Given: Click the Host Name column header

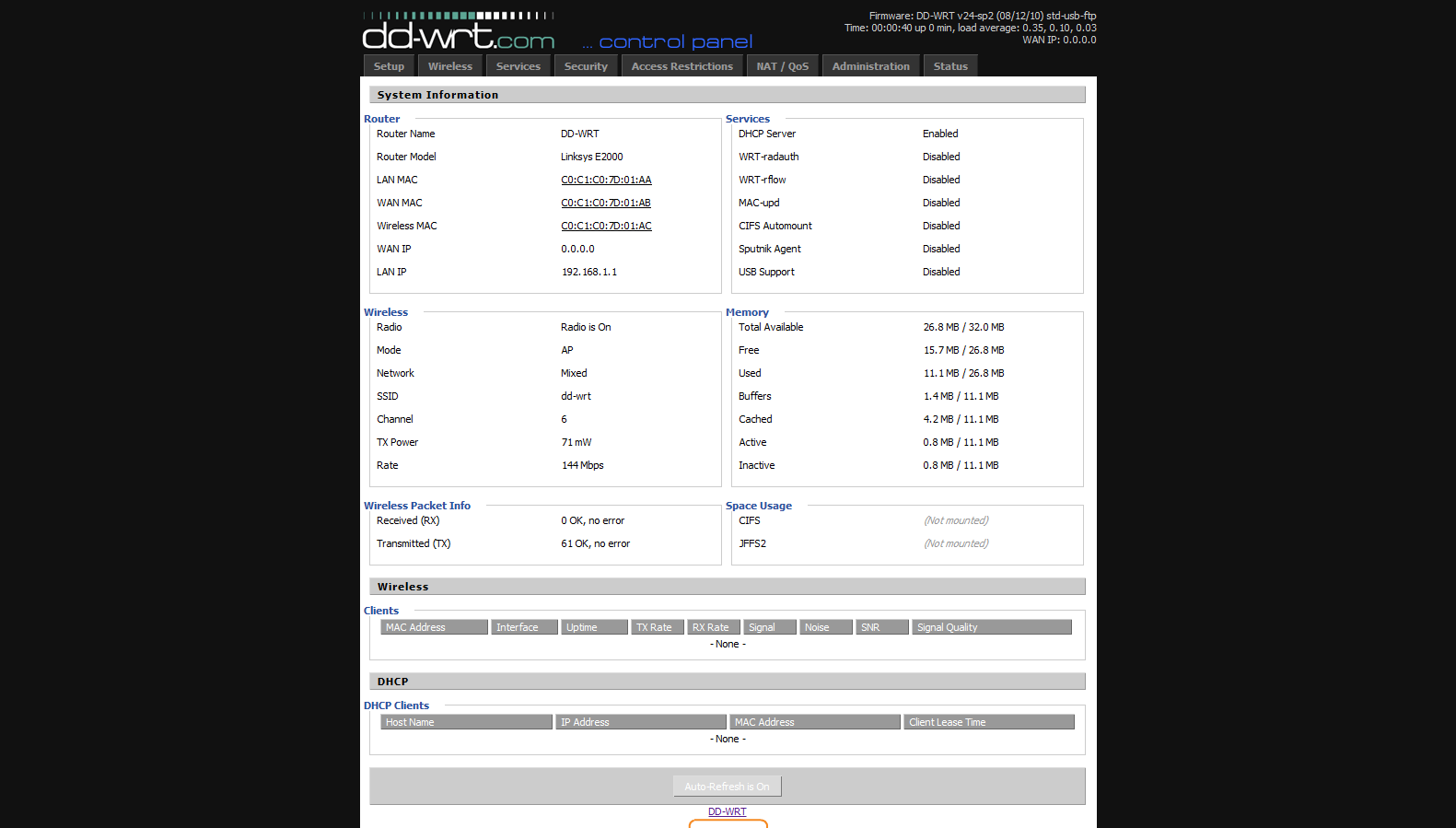Looking at the screenshot, I should [x=466, y=722].
